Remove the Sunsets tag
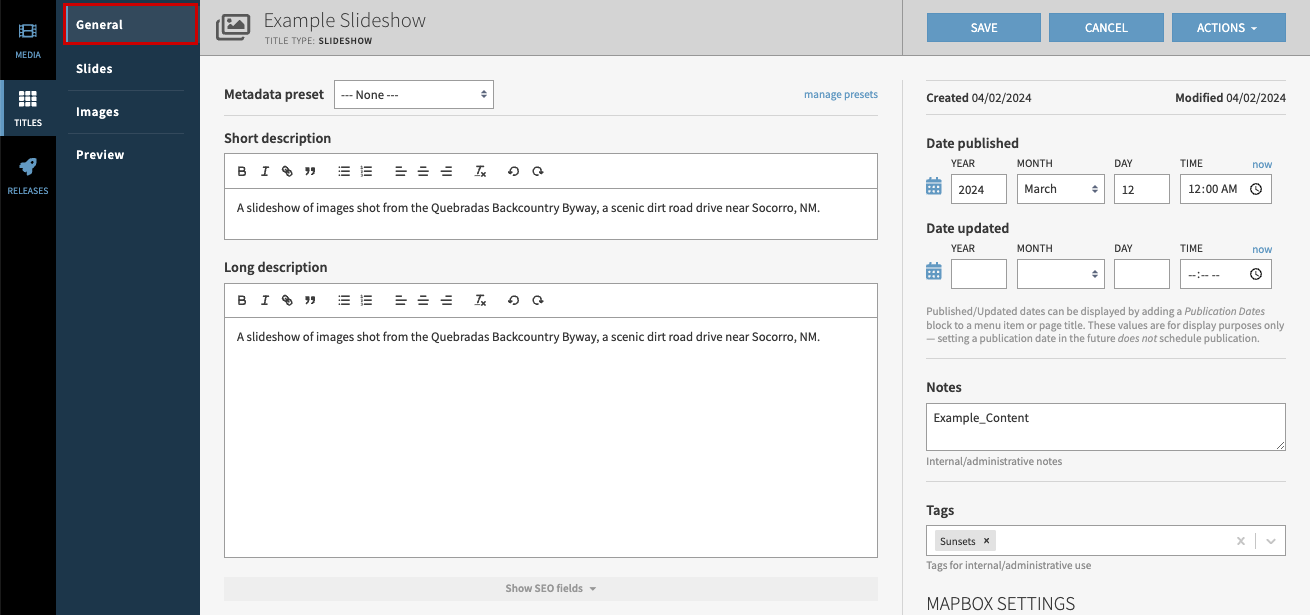 [986, 540]
